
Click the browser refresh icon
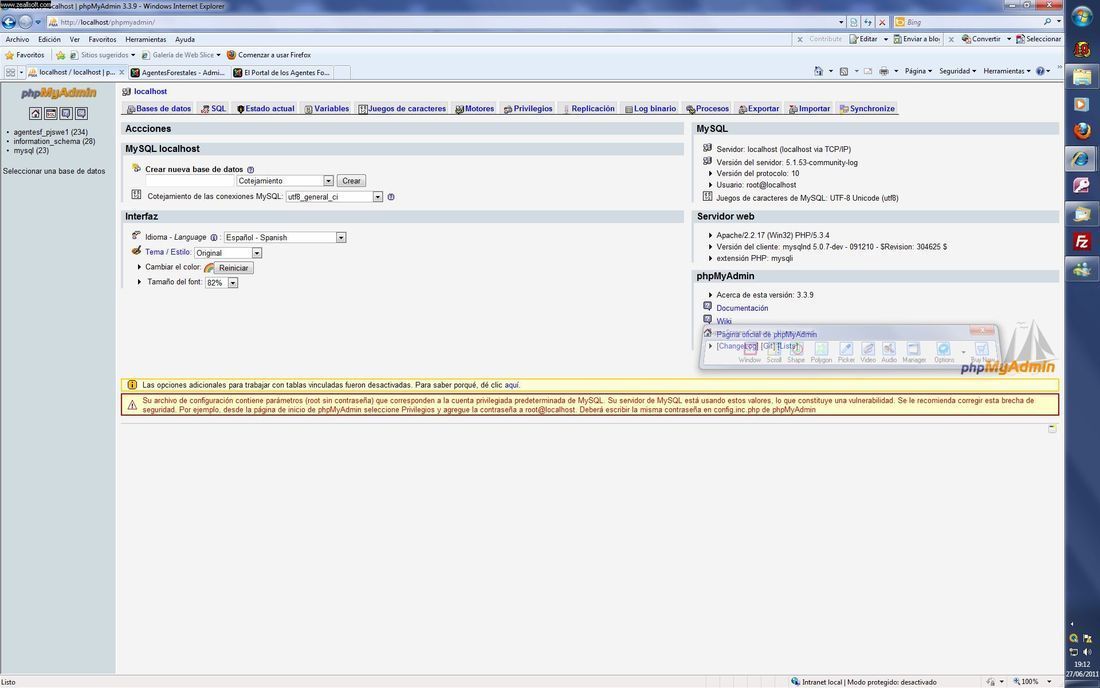(868, 22)
